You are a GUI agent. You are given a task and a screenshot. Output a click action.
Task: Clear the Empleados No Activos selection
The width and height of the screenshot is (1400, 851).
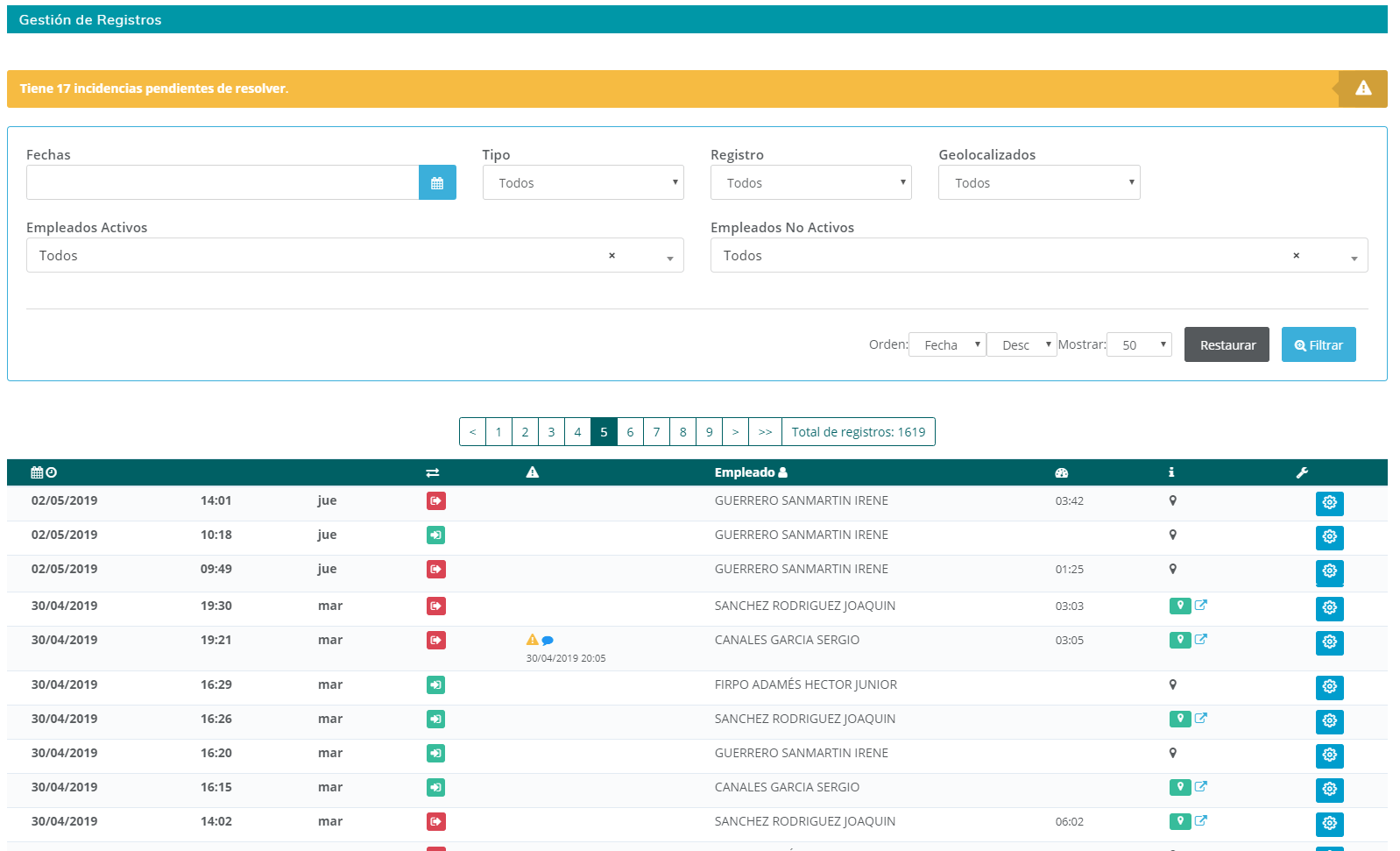point(1296,256)
